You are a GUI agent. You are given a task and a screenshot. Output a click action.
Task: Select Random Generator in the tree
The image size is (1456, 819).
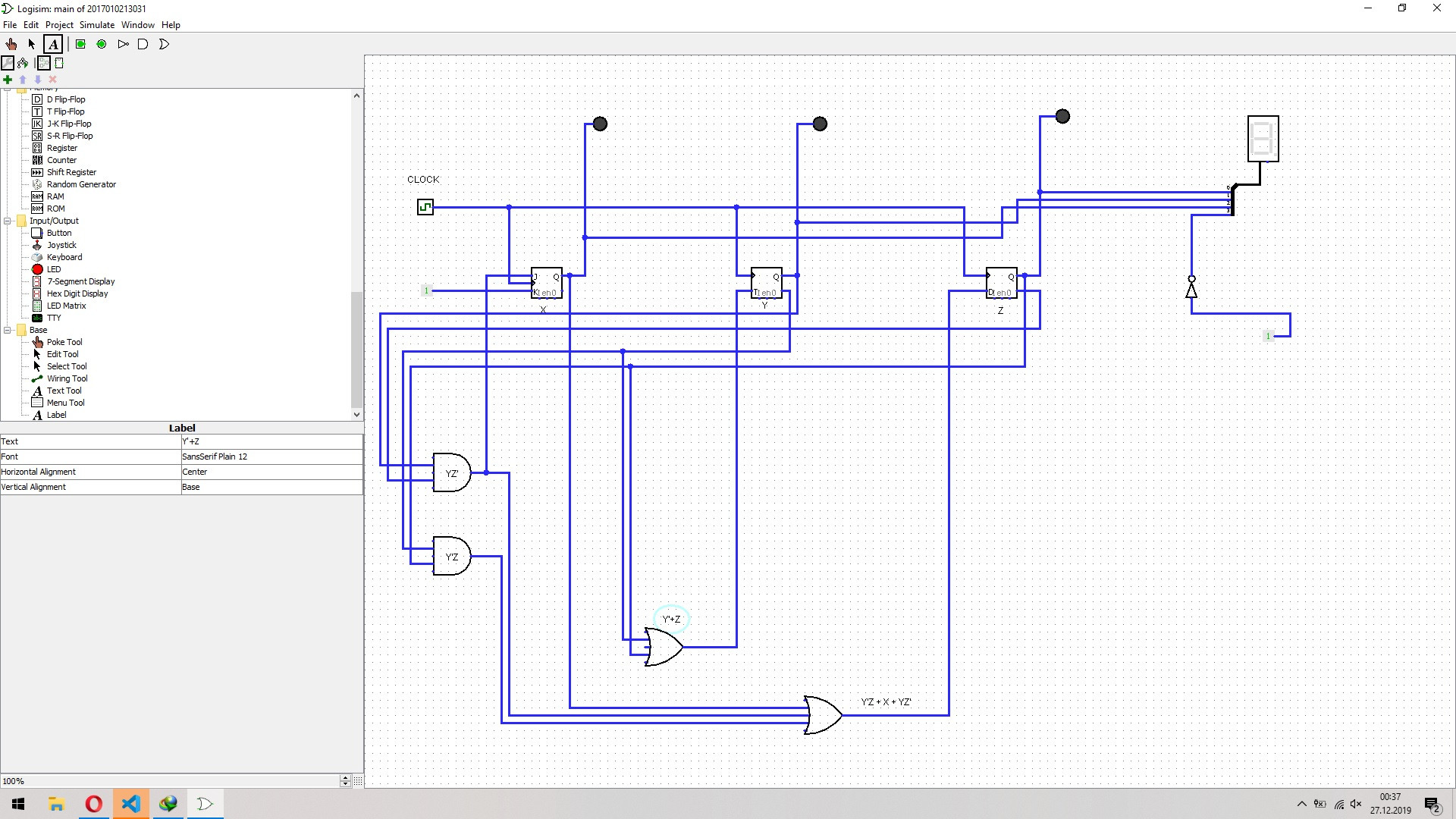(x=81, y=184)
